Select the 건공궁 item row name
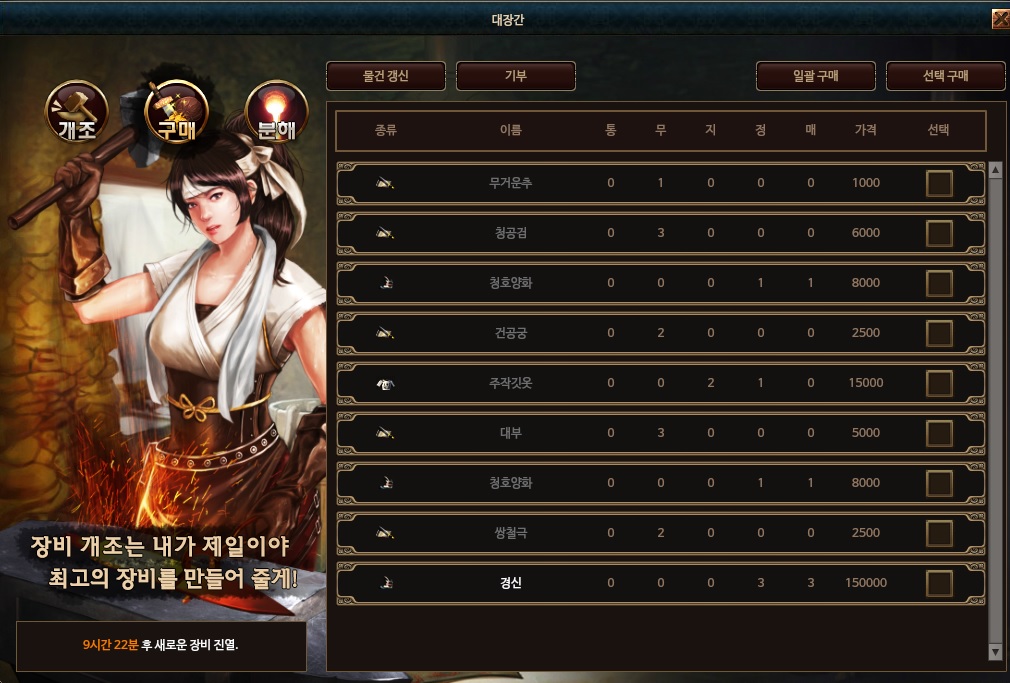This screenshot has height=683, width=1010. coord(511,333)
